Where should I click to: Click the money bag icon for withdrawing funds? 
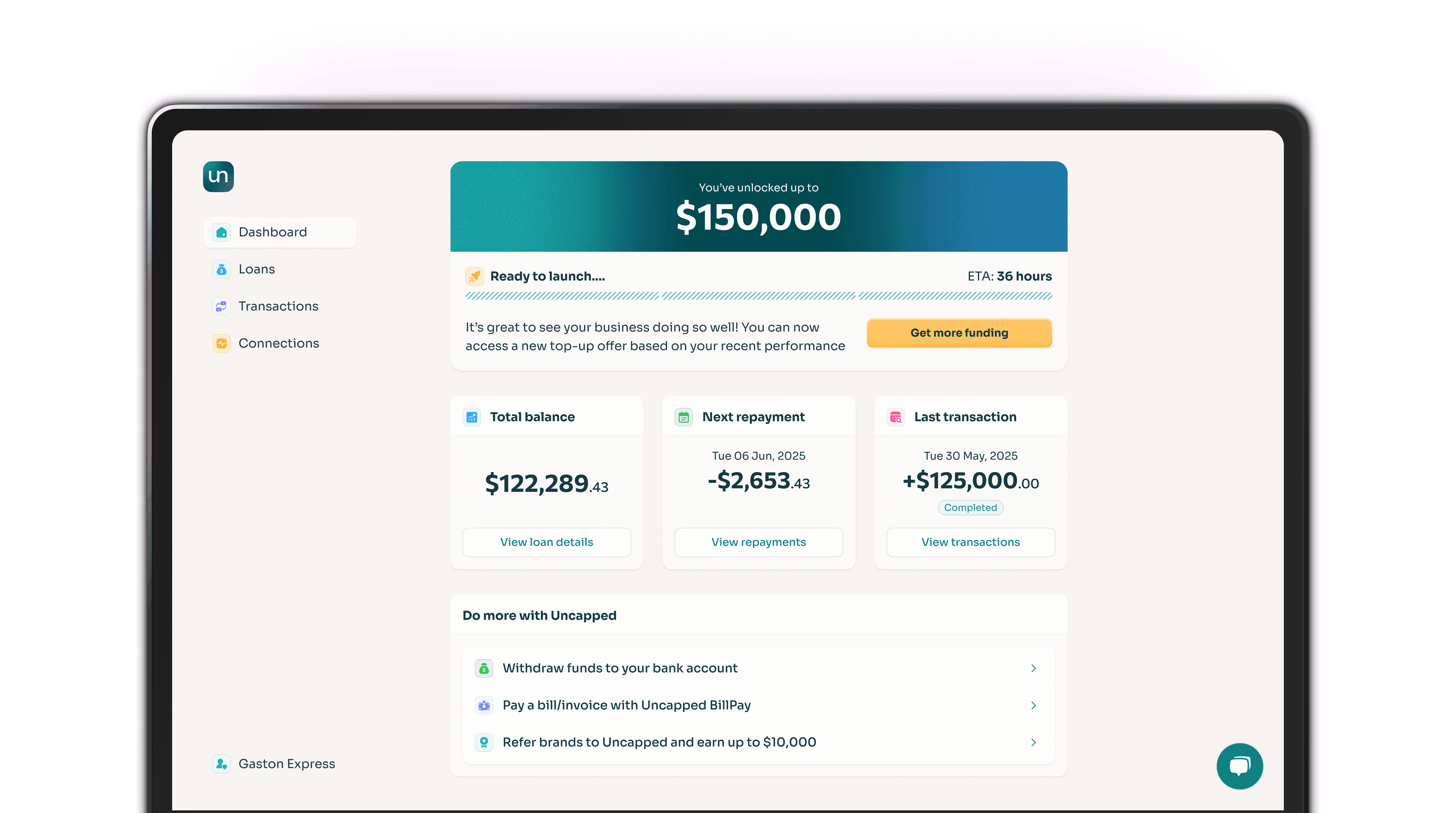[484, 668]
